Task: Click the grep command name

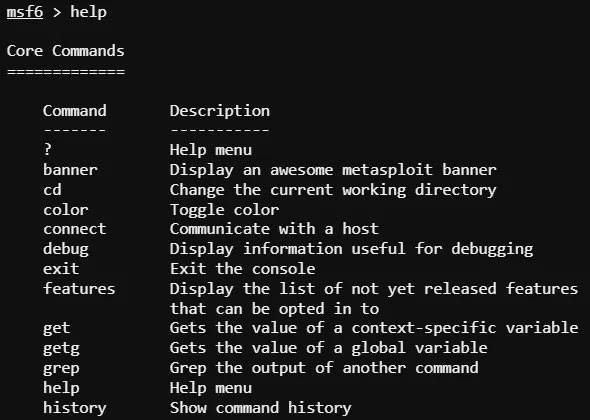Action: [x=61, y=368]
